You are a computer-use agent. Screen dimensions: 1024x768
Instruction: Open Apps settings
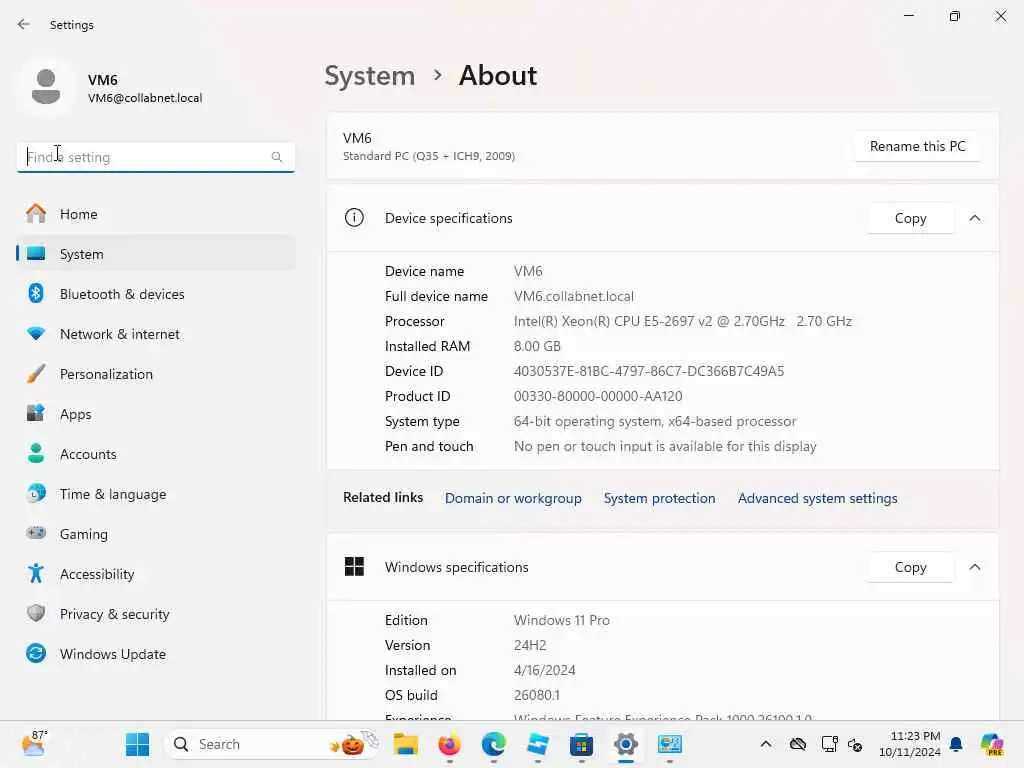tap(155, 414)
